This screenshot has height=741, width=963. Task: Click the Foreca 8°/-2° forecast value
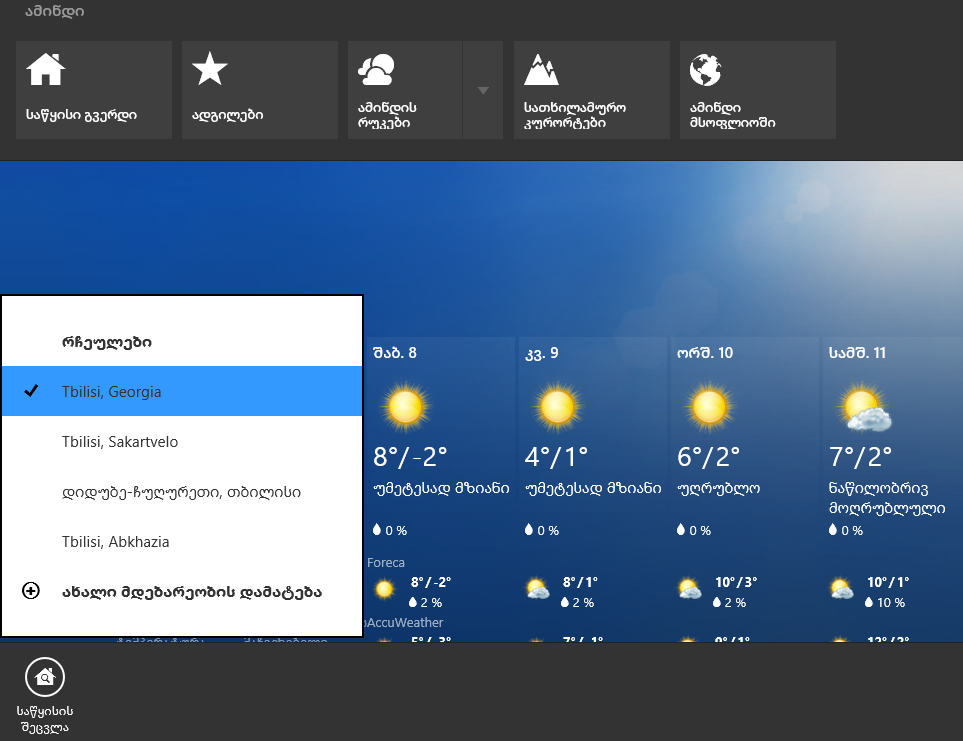(x=431, y=582)
